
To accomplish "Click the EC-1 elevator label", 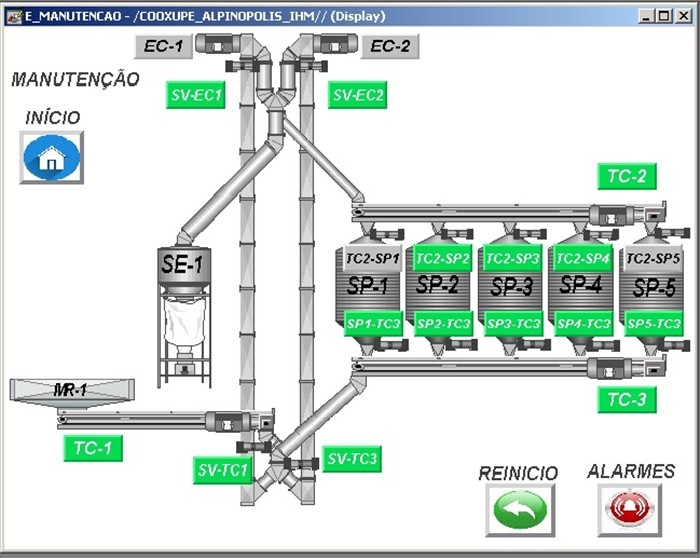I will click(162, 46).
